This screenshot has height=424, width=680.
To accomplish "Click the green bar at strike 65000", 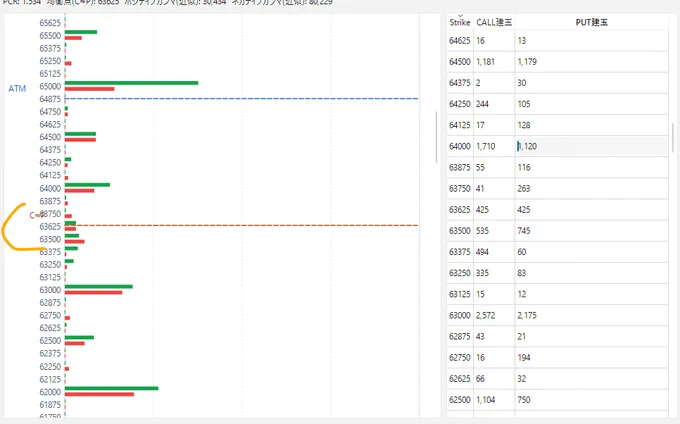I will click(131, 83).
